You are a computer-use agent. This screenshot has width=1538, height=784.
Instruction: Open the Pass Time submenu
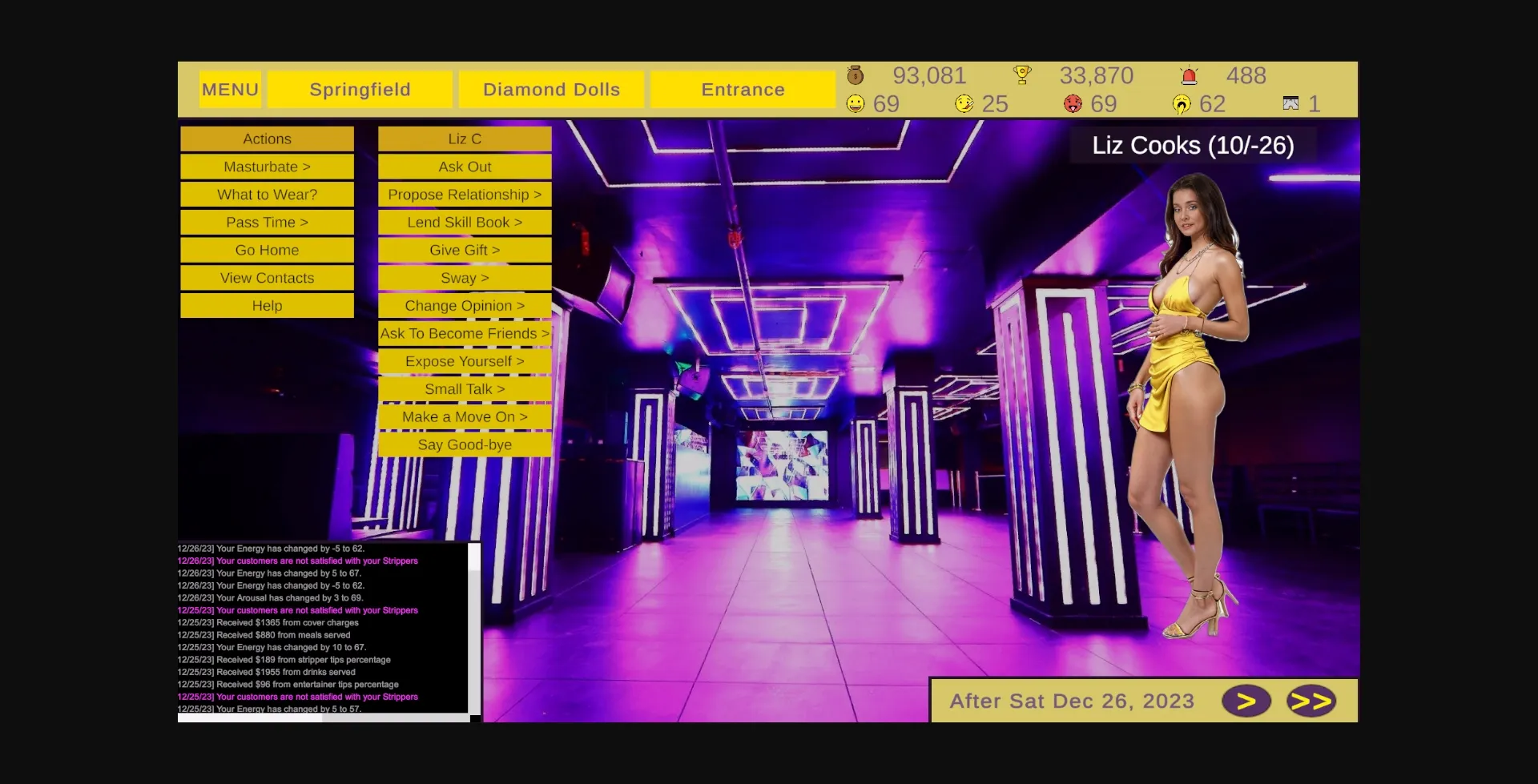coord(267,222)
